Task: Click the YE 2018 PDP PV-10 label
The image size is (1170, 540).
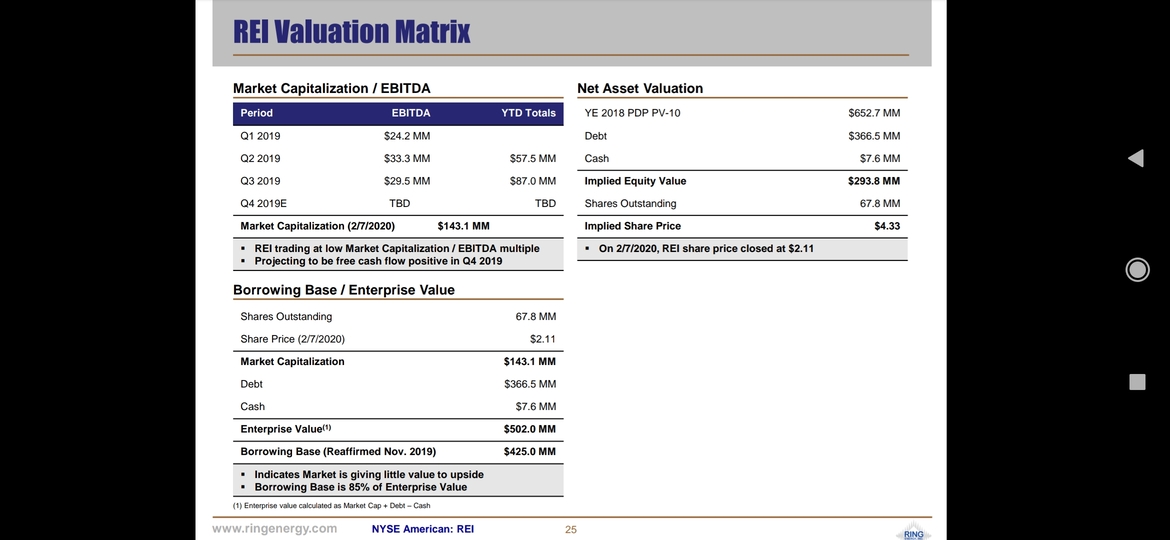Action: [x=632, y=113]
